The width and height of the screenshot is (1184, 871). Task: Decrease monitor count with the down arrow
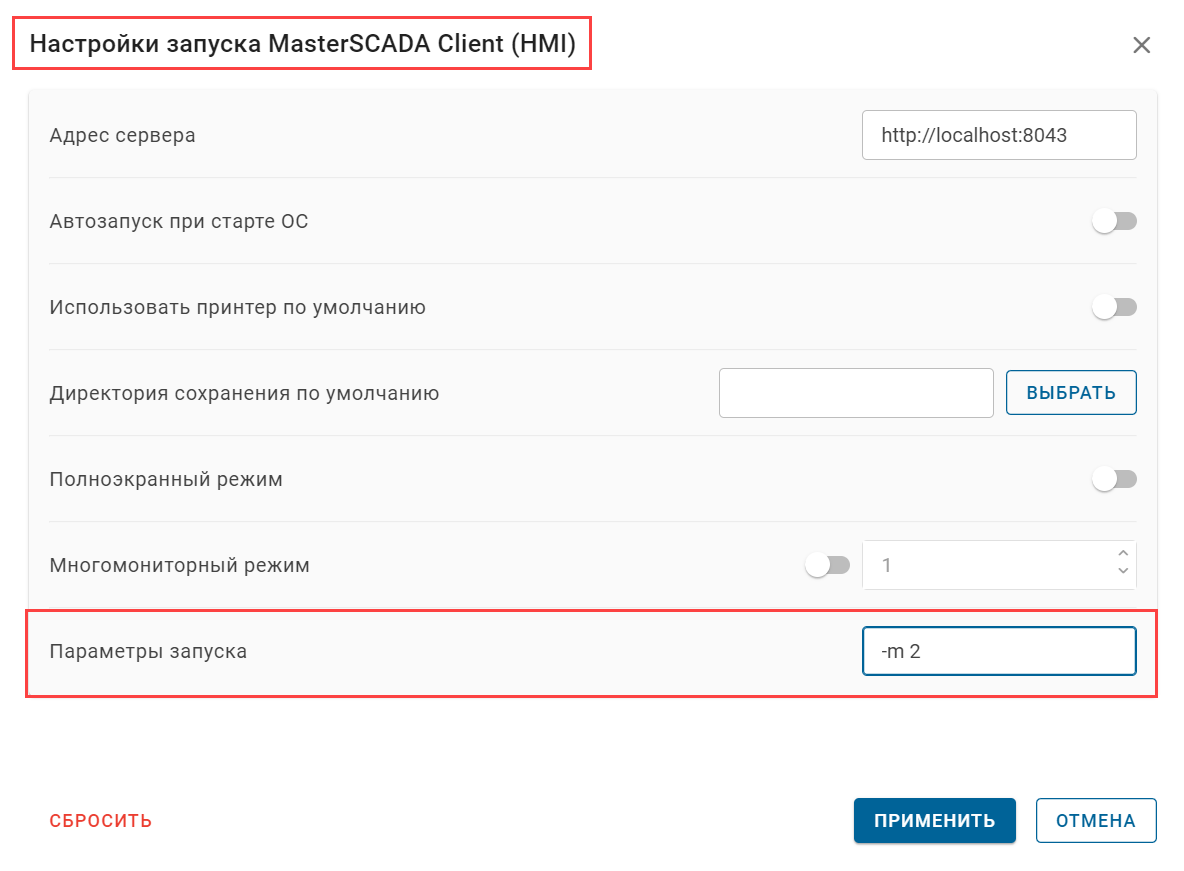[x=1123, y=572]
